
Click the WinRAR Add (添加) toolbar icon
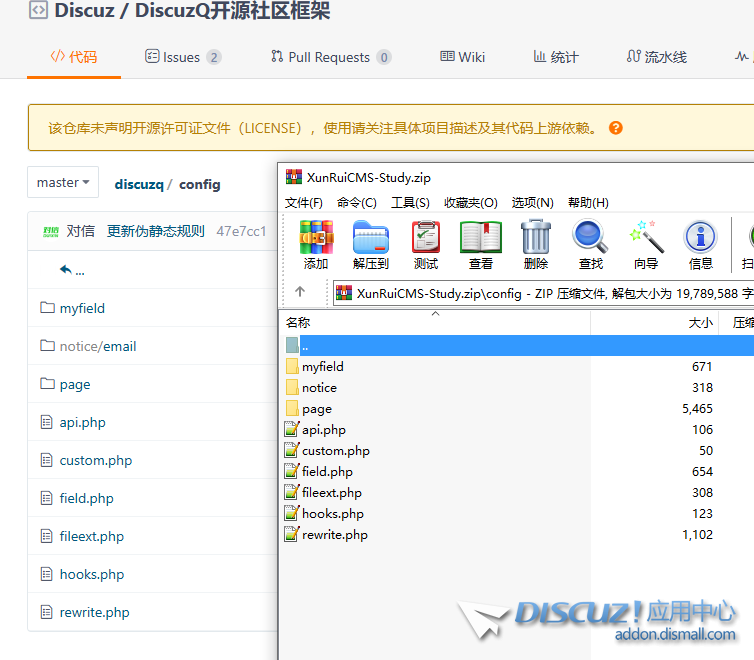(x=316, y=245)
